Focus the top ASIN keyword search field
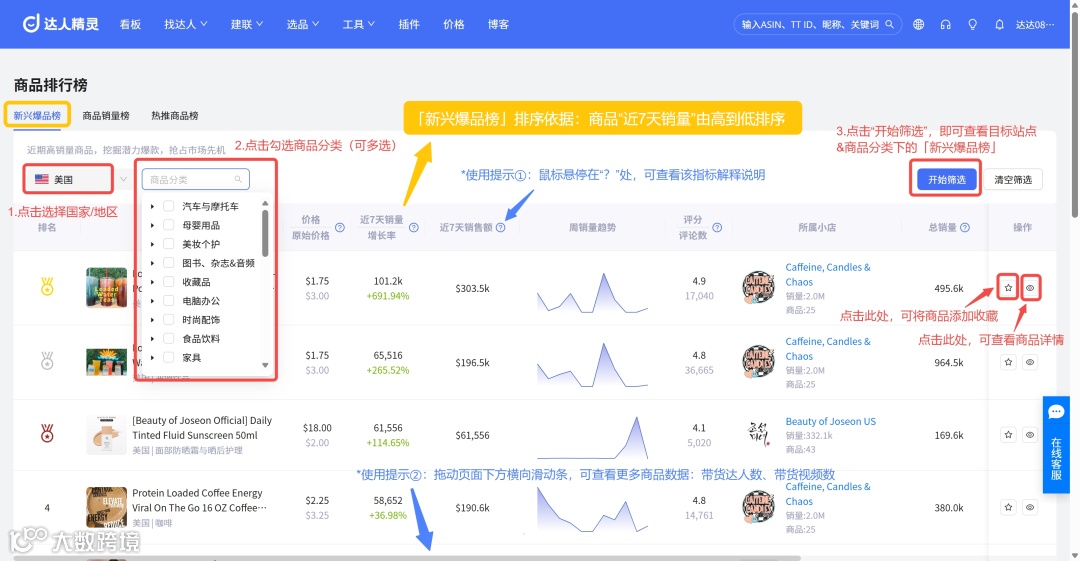This screenshot has height=561, width=1080. click(818, 24)
